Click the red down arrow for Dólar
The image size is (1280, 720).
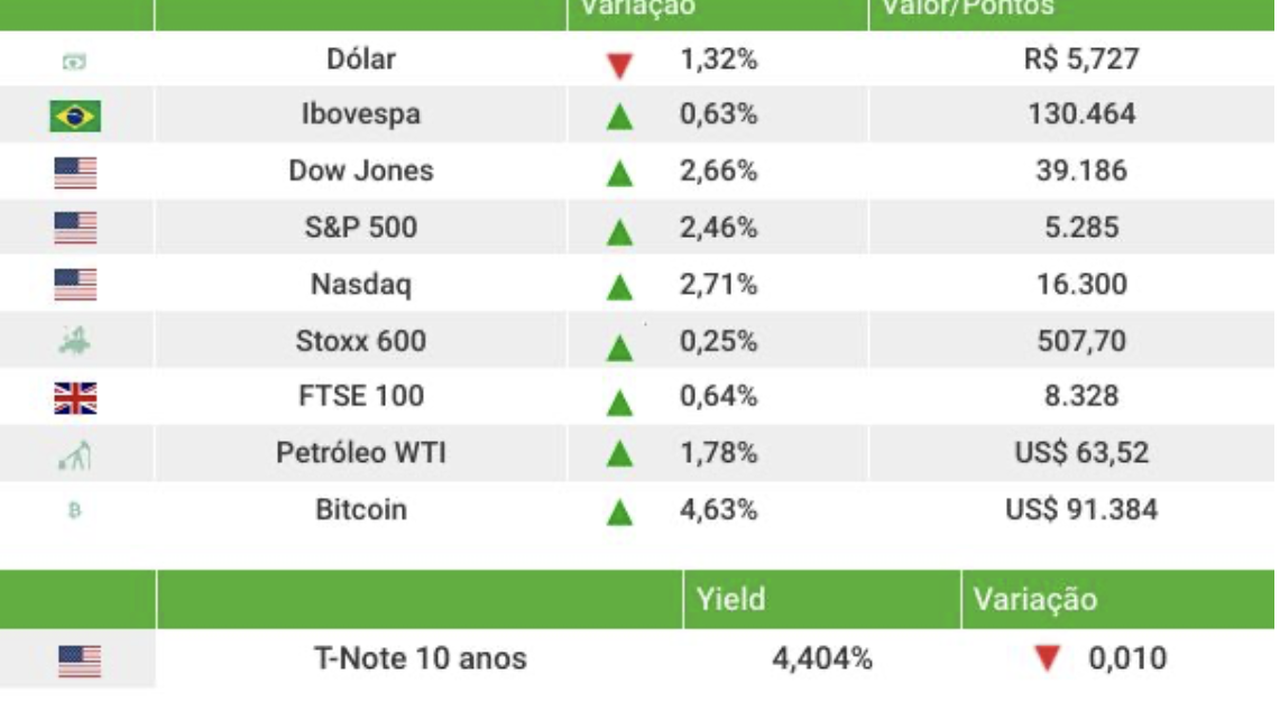click(620, 66)
